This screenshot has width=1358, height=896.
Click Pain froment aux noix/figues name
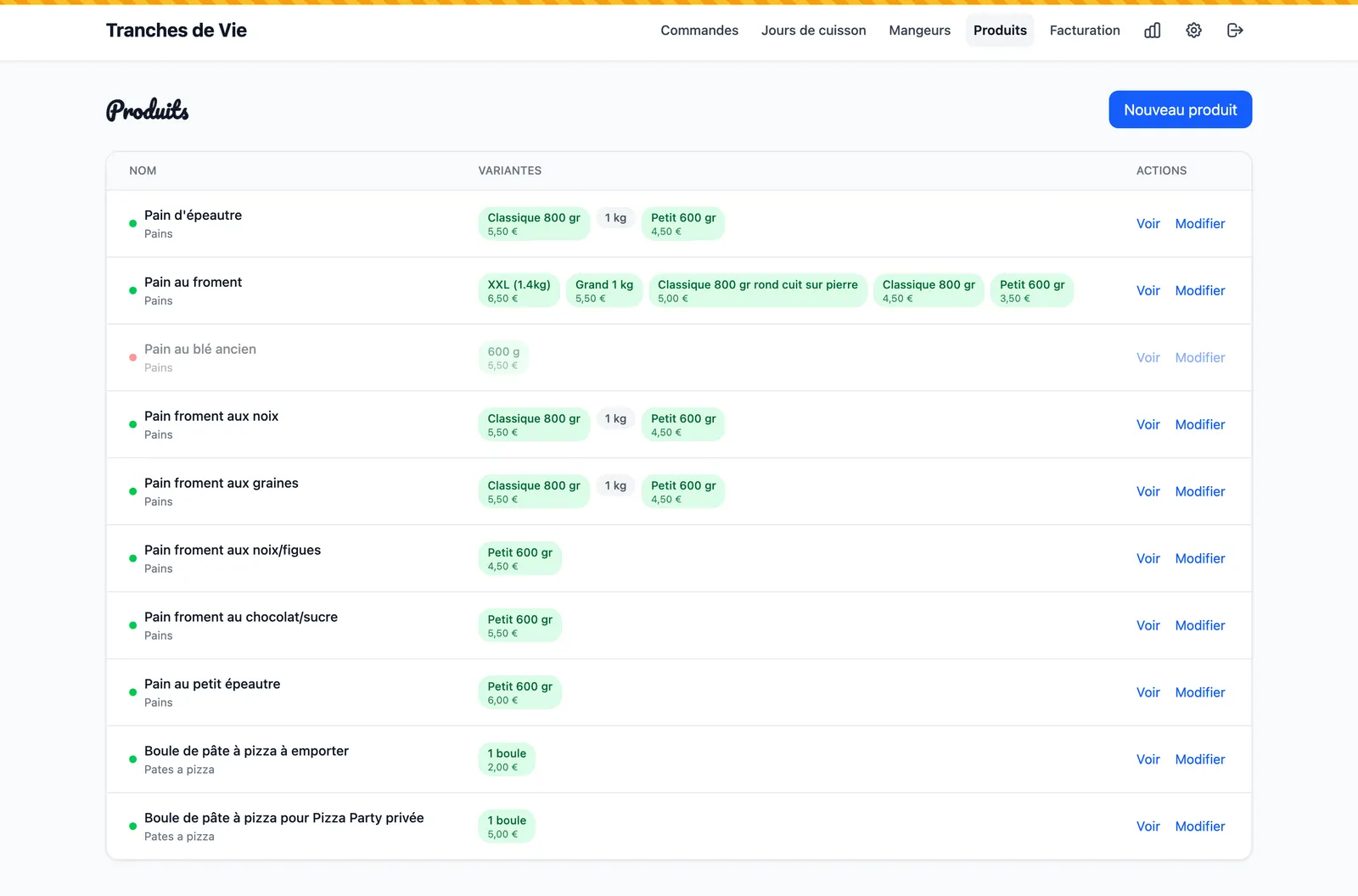point(233,551)
